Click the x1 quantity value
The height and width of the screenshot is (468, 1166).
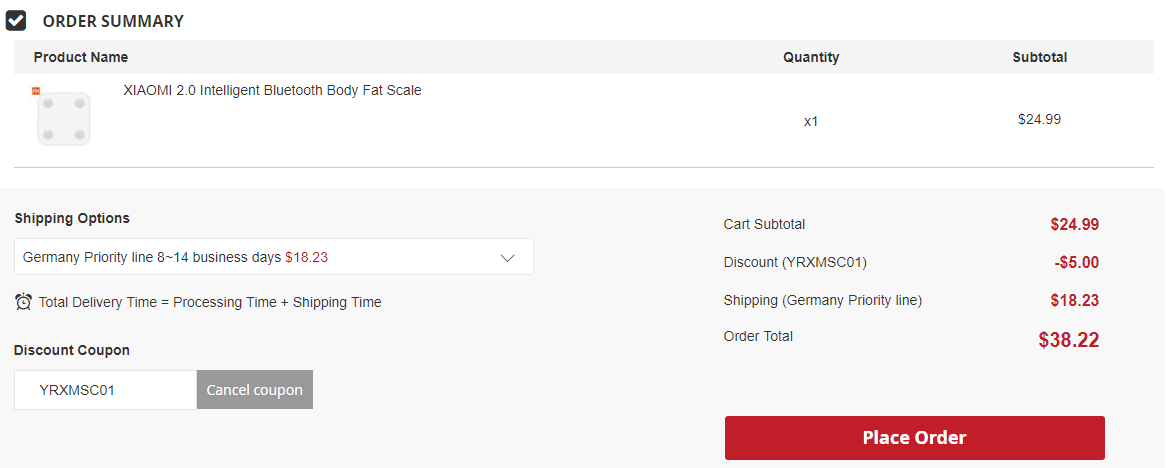811,121
